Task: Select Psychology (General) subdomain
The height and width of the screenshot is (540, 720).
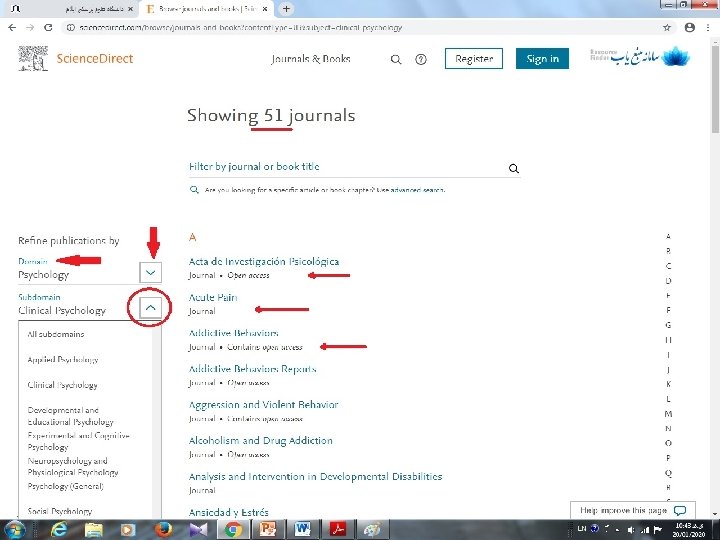Action: pos(65,486)
